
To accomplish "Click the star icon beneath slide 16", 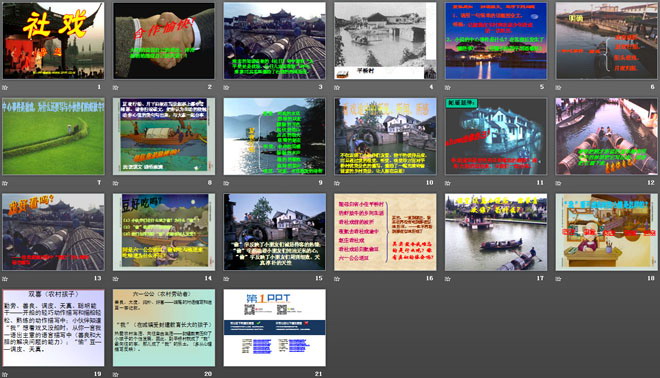I will (x=337, y=279).
